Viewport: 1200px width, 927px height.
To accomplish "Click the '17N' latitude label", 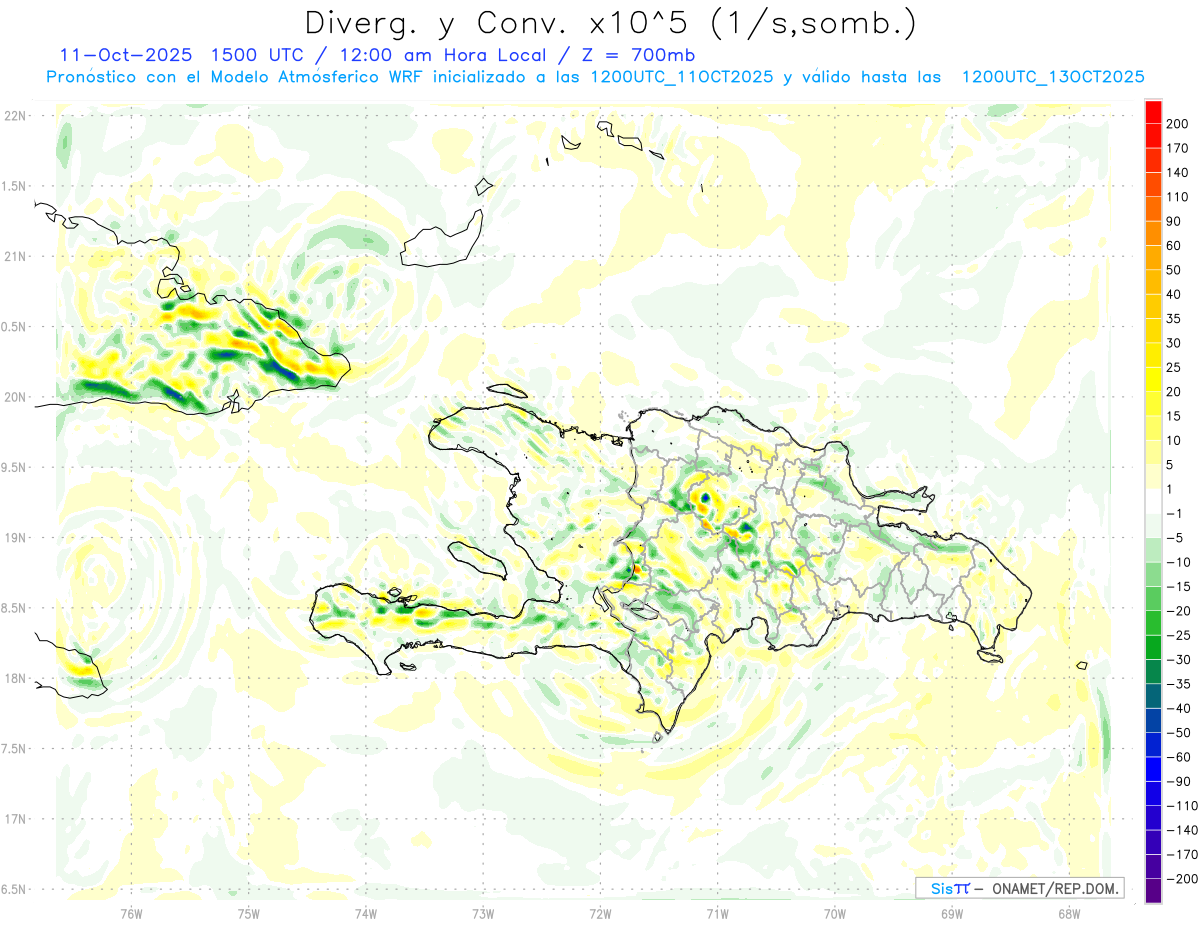I will [15, 819].
